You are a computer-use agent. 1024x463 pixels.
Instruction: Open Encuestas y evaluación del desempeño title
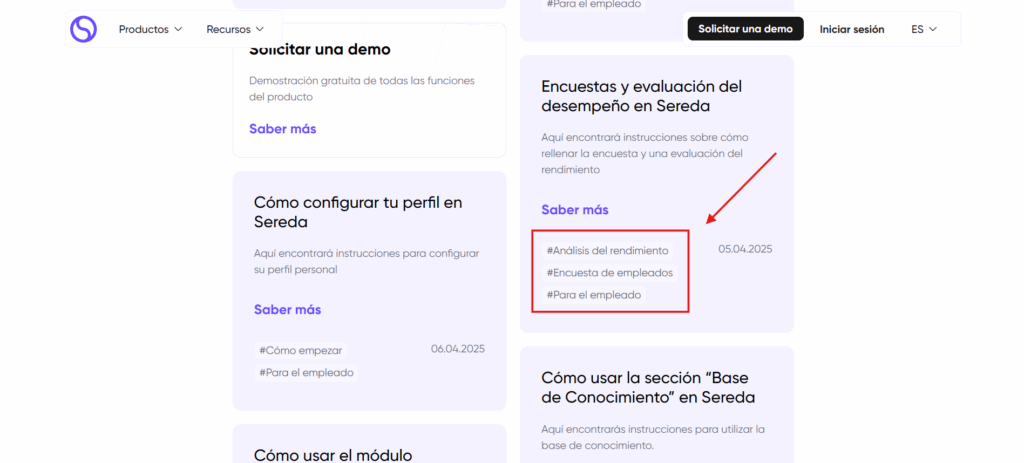(641, 96)
